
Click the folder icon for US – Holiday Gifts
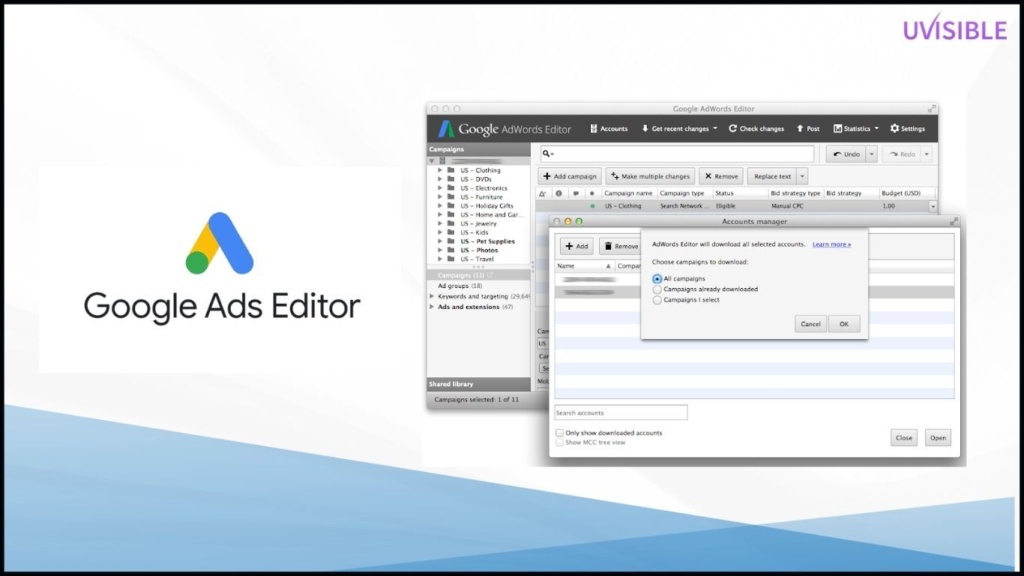451,206
